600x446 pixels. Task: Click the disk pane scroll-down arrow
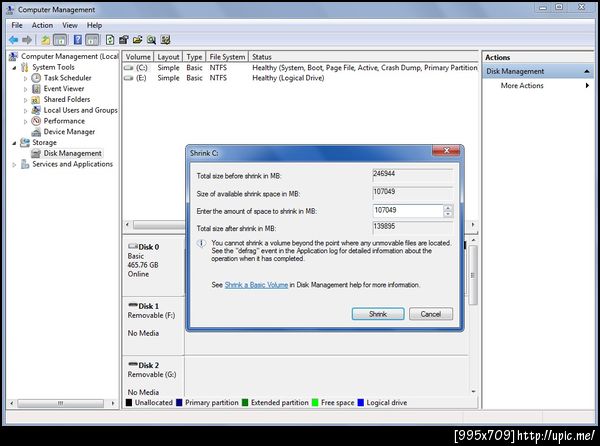point(473,392)
